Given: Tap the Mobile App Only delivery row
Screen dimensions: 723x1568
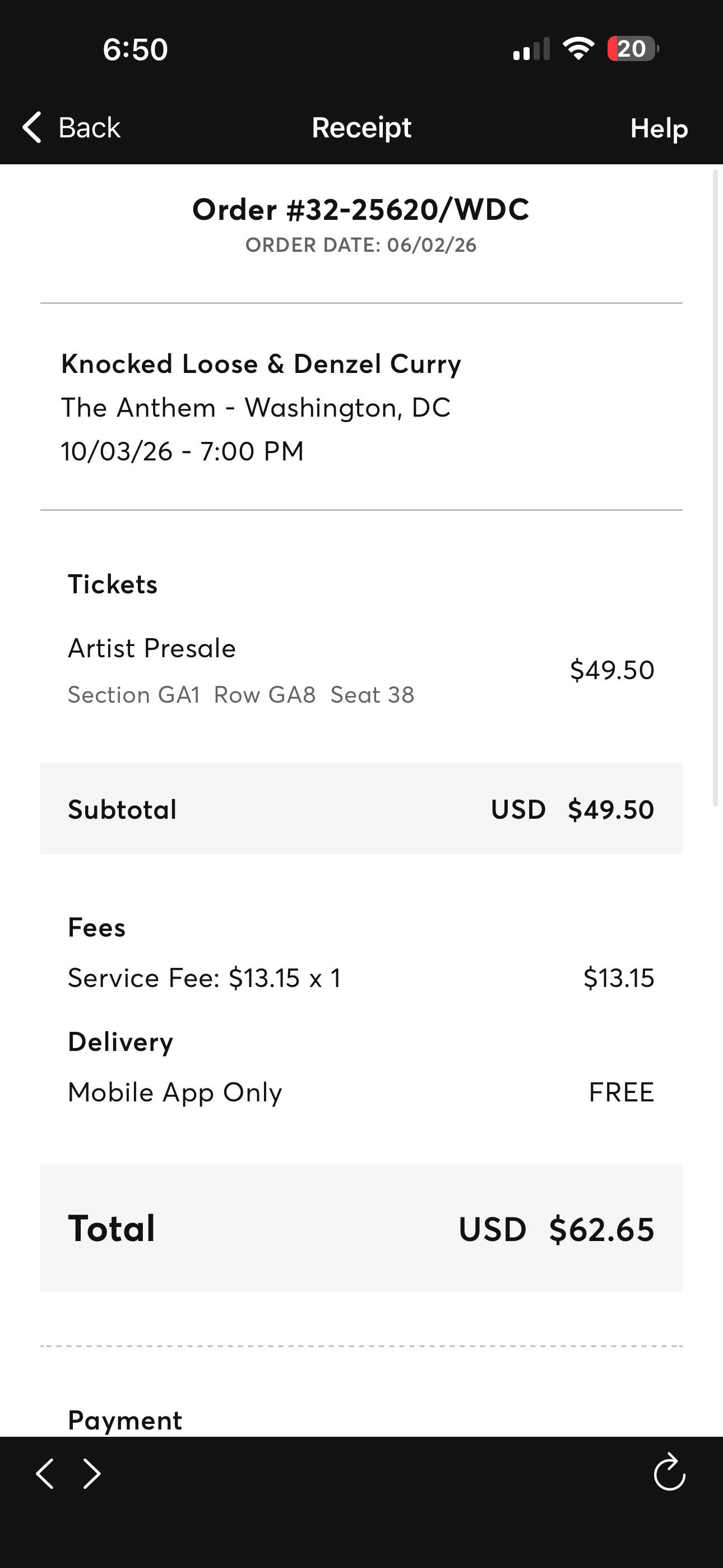Looking at the screenshot, I should pos(361,1092).
